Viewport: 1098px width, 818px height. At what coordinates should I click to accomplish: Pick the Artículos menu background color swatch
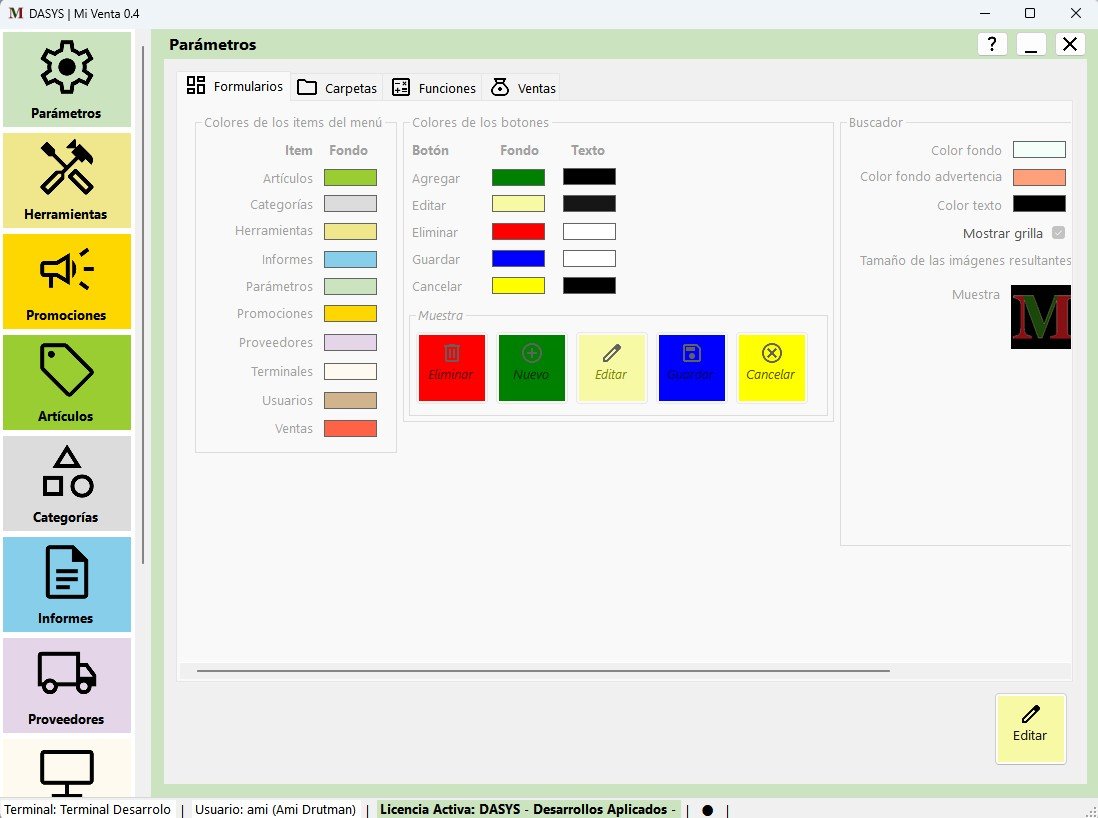[x=350, y=178]
